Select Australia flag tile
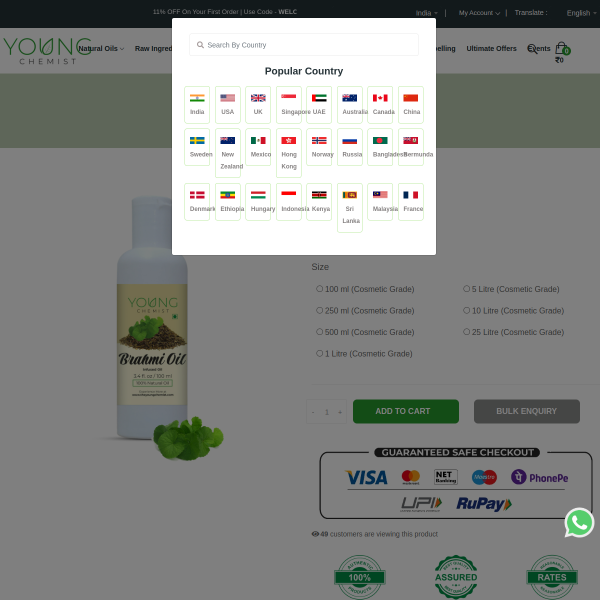The height and width of the screenshot is (600, 600). click(x=350, y=104)
